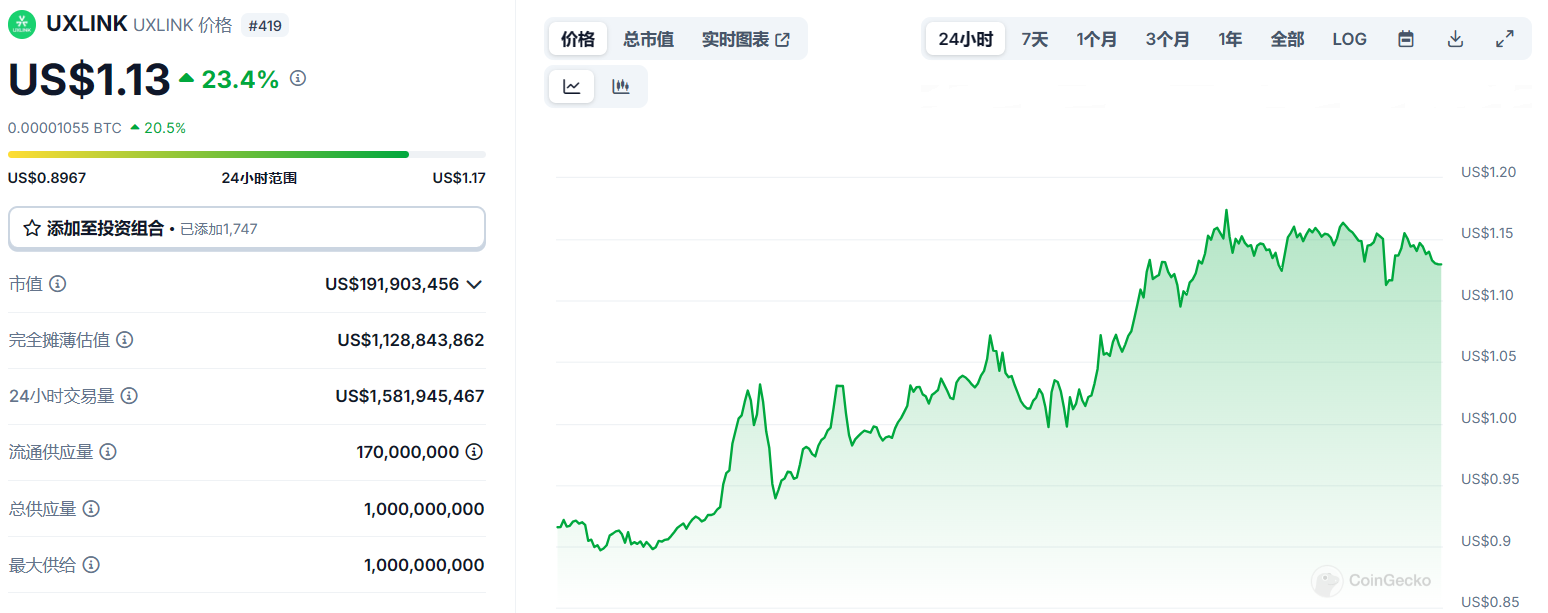Click the UXLINK coin logo
The image size is (1548, 613).
22,24
